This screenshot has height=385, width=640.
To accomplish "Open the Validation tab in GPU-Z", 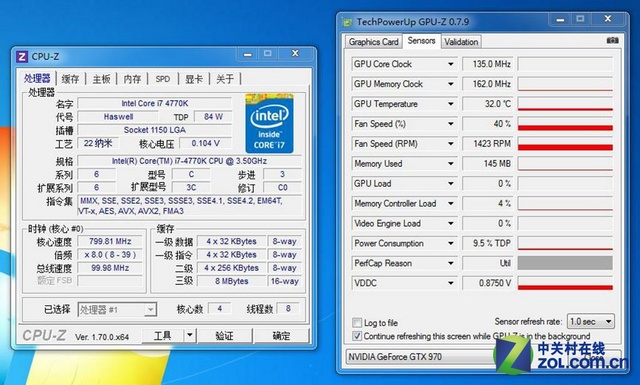I will 461,42.
